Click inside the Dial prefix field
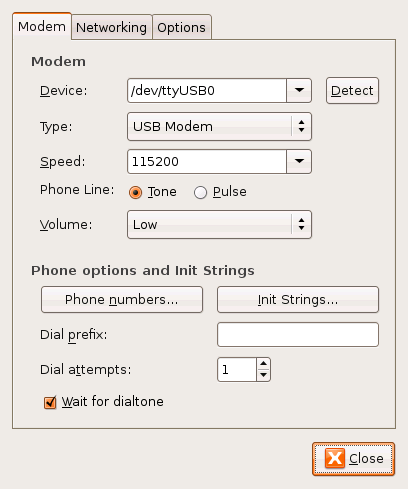The width and height of the screenshot is (408, 489). point(298,334)
